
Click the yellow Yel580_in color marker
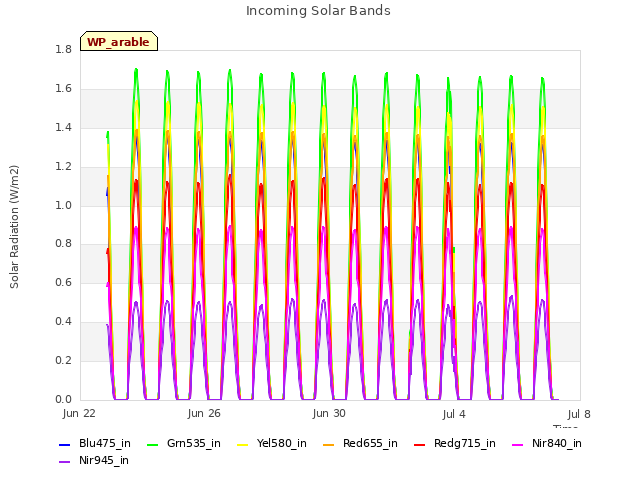pyautogui.click(x=242, y=444)
